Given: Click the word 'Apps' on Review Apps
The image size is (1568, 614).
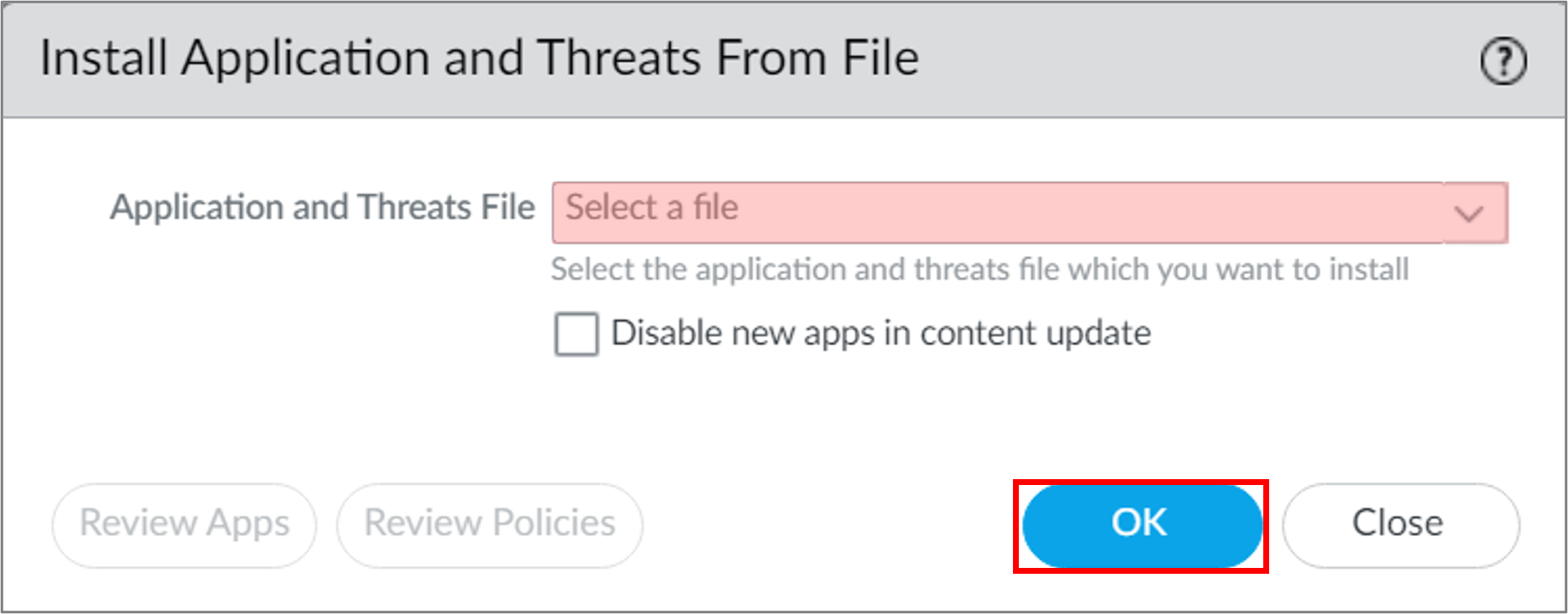Looking at the screenshot, I should point(248,524).
